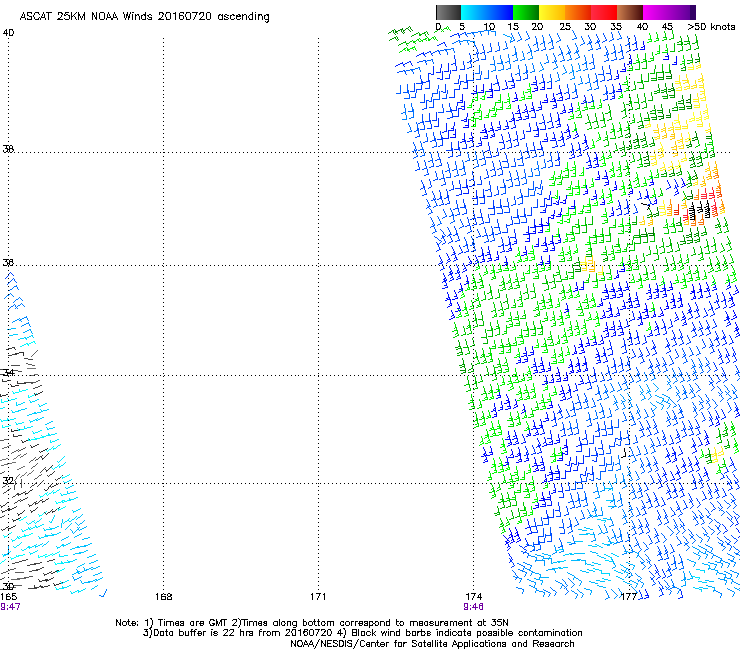Screen dimensions: 740x650
Task: Click the purple time stamp '9:47'
Action: (x=10, y=607)
